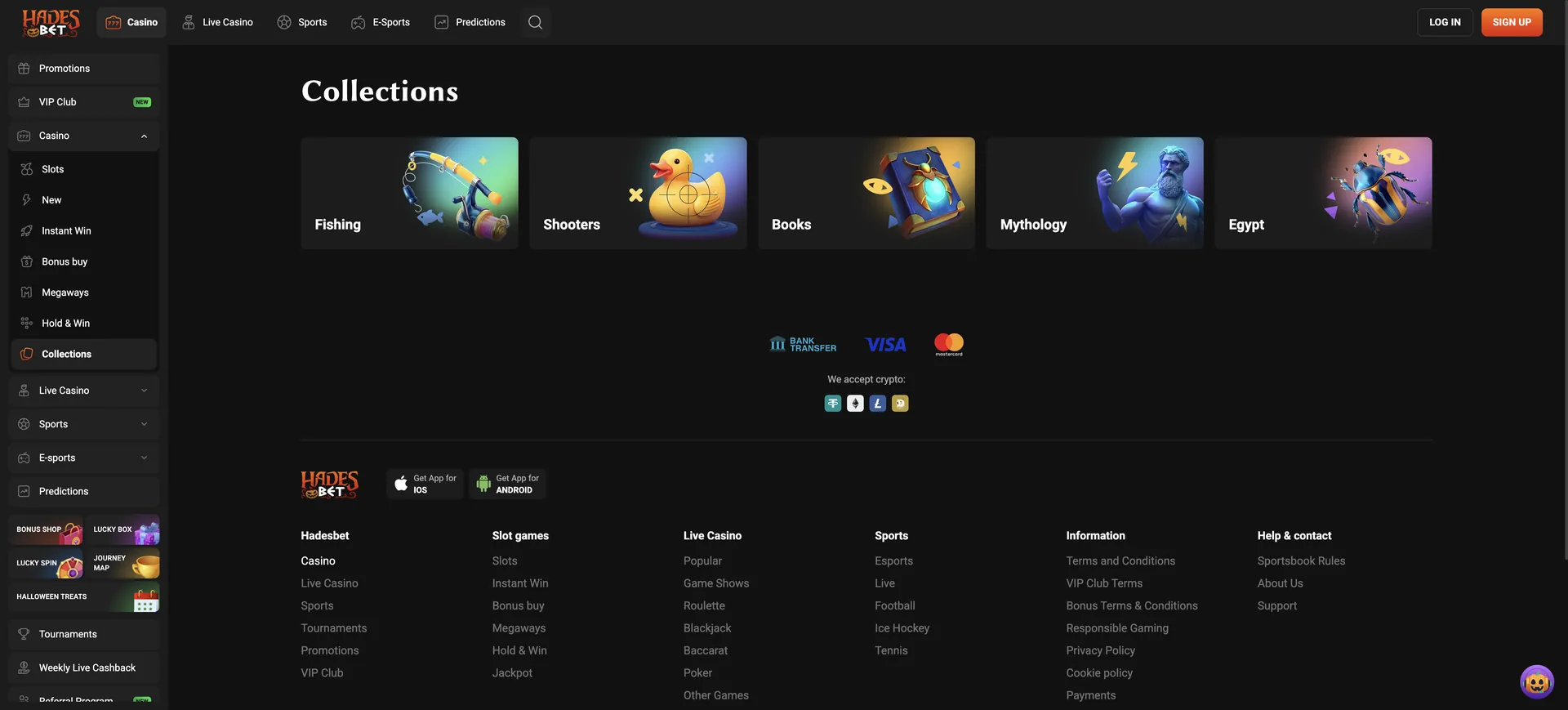This screenshot has width=1568, height=710.
Task: Open the Halloween Treats banner
Action: tap(84, 597)
